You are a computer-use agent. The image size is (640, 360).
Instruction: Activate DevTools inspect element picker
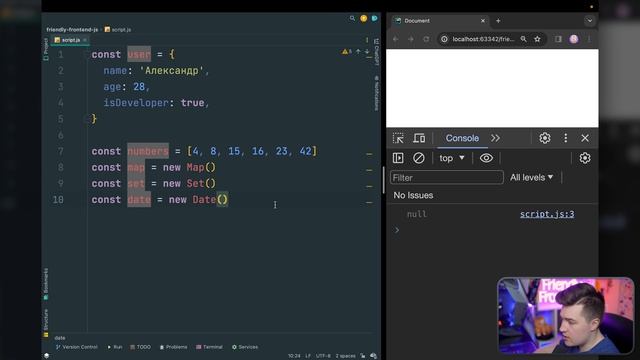[x=398, y=138]
